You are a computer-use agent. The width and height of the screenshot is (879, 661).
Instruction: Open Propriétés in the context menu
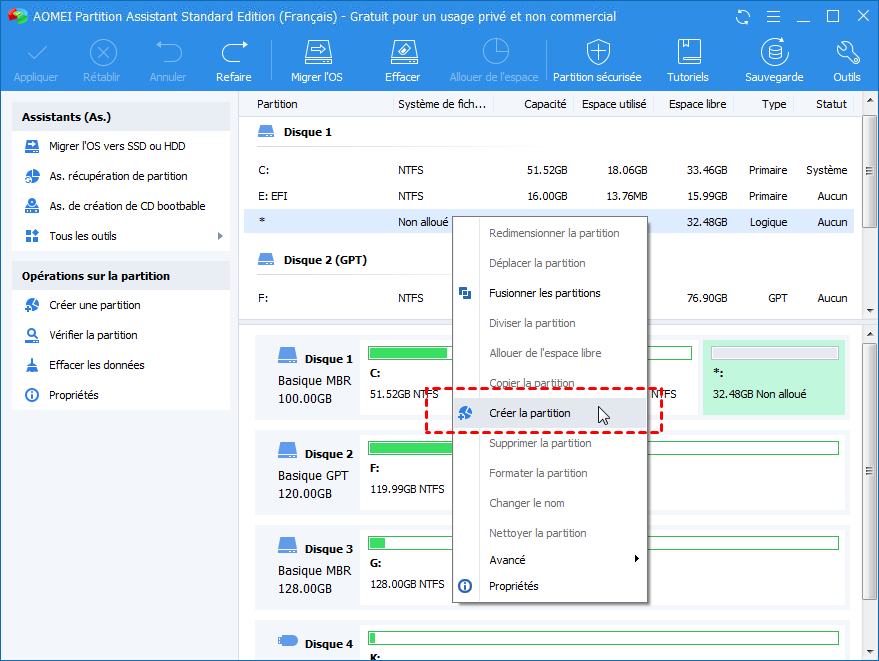(x=549, y=586)
